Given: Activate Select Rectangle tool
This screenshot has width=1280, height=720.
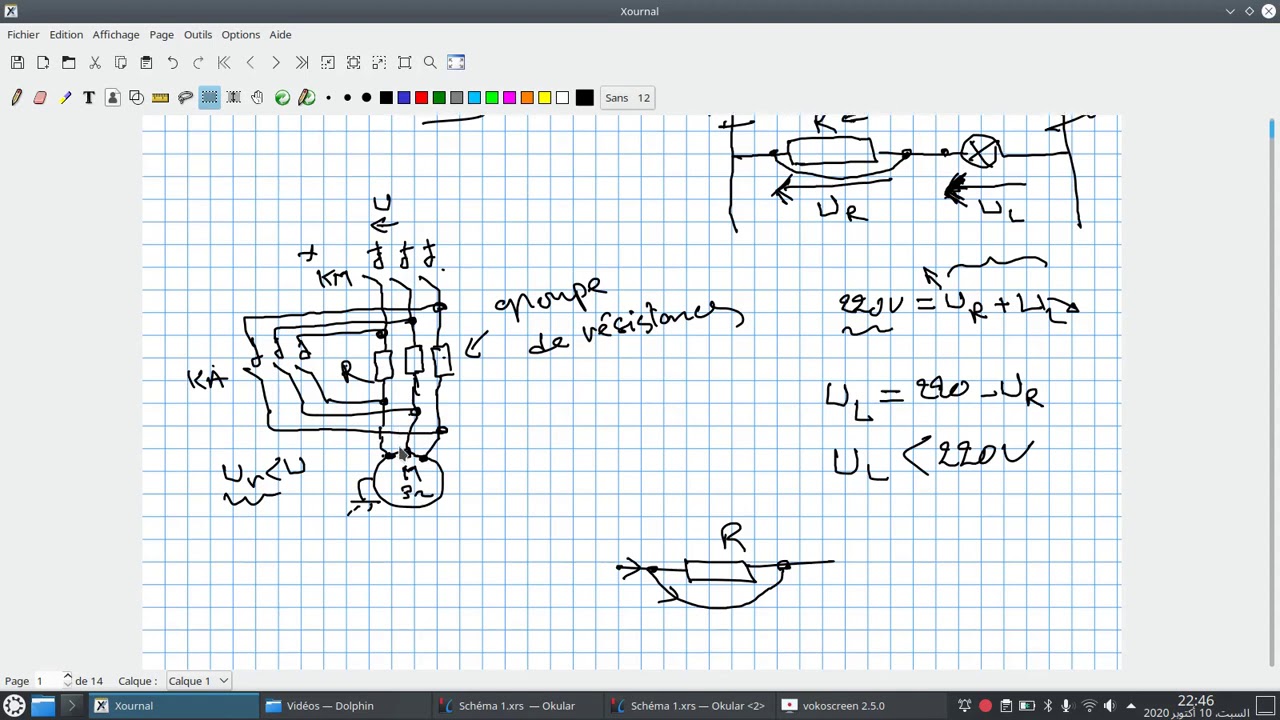Looking at the screenshot, I should click(209, 98).
